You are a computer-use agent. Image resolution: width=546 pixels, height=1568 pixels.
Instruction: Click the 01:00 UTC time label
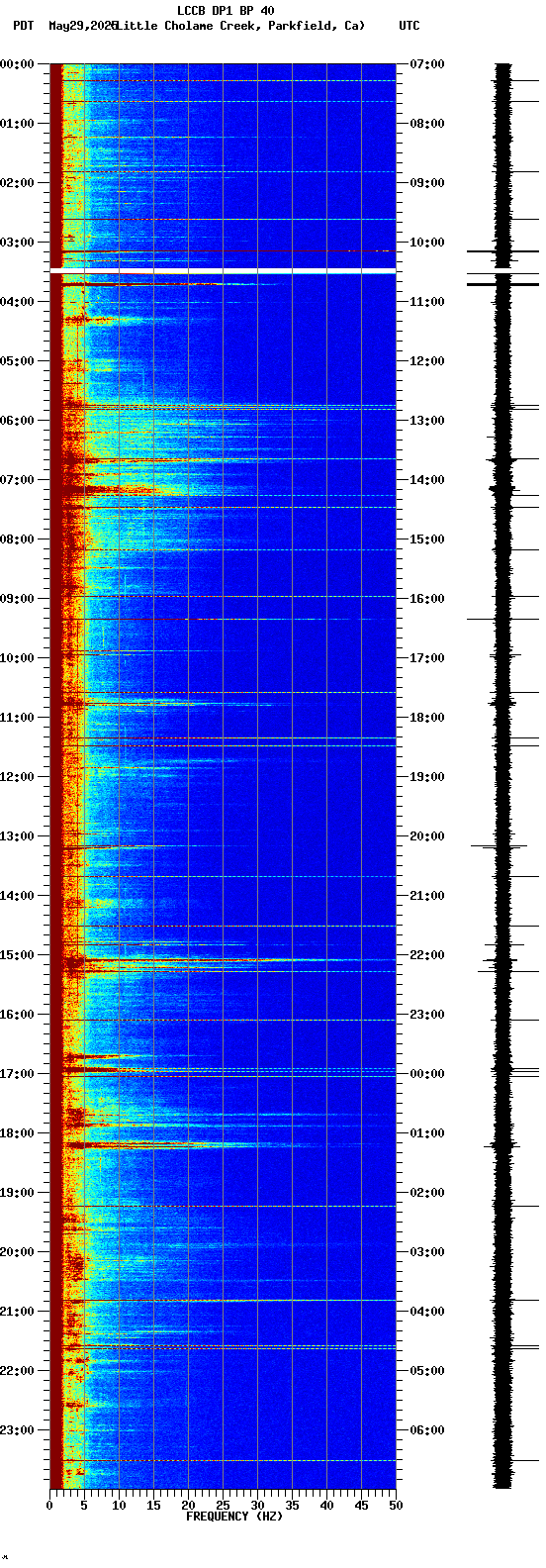click(426, 1133)
